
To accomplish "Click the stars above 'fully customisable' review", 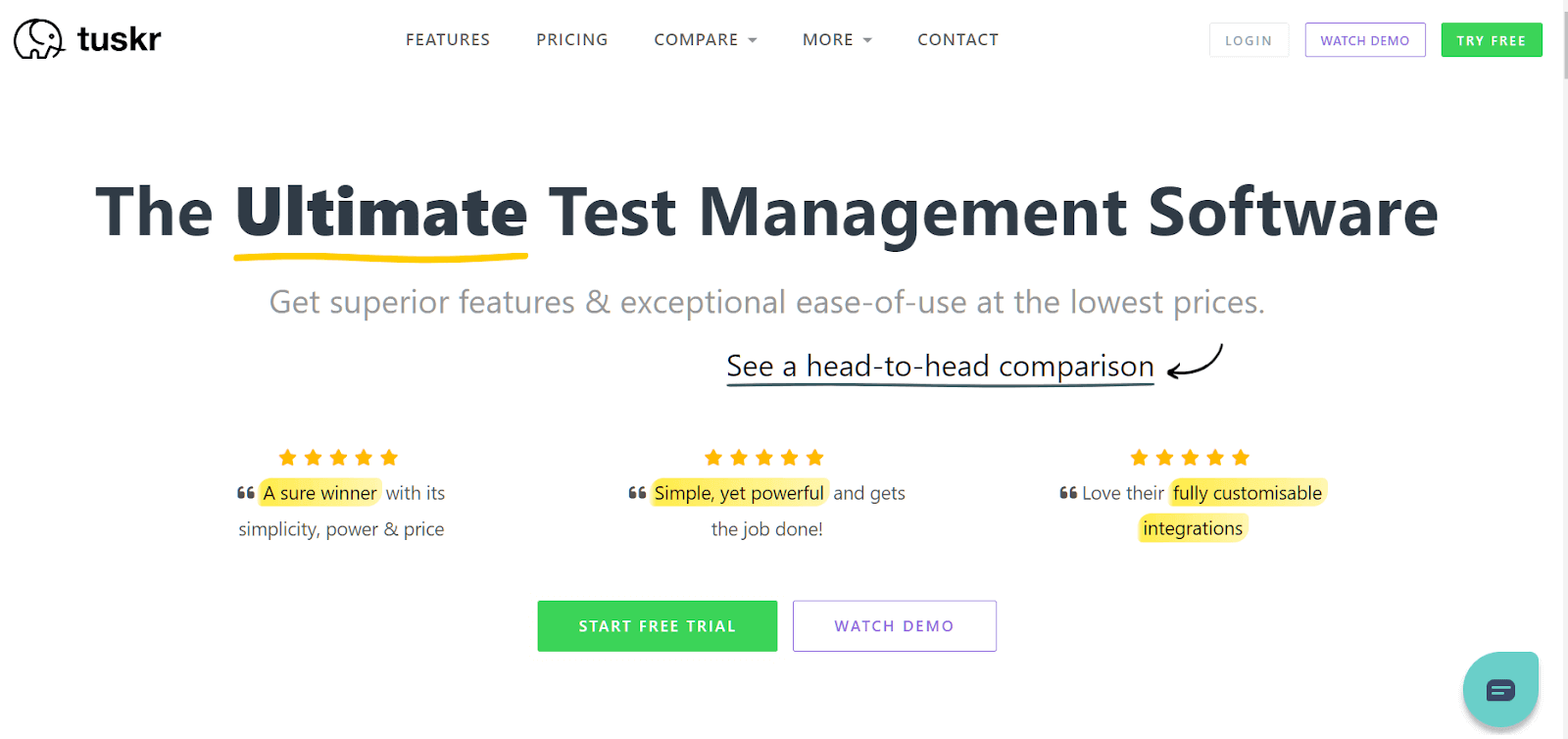I will [1190, 458].
